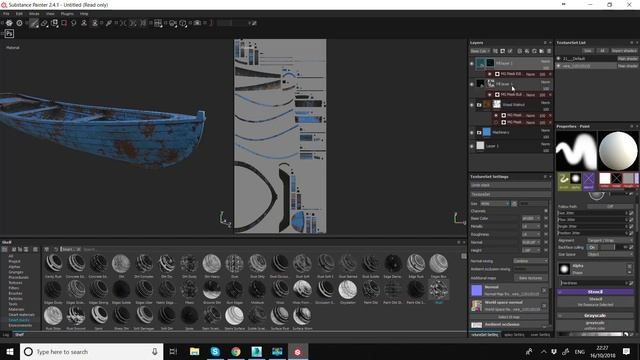Open the Plugins menu
This screenshot has width=640, height=360.
(x=67, y=13)
